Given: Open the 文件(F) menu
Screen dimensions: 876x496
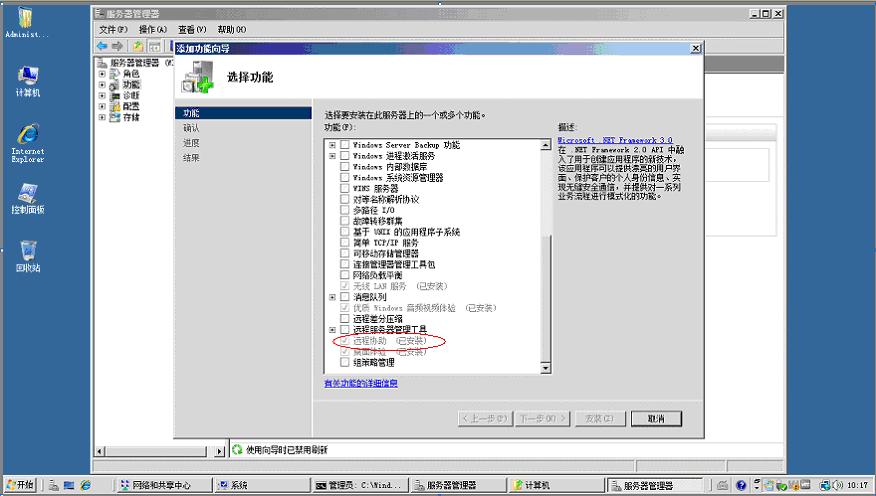Looking at the screenshot, I should tap(113, 29).
